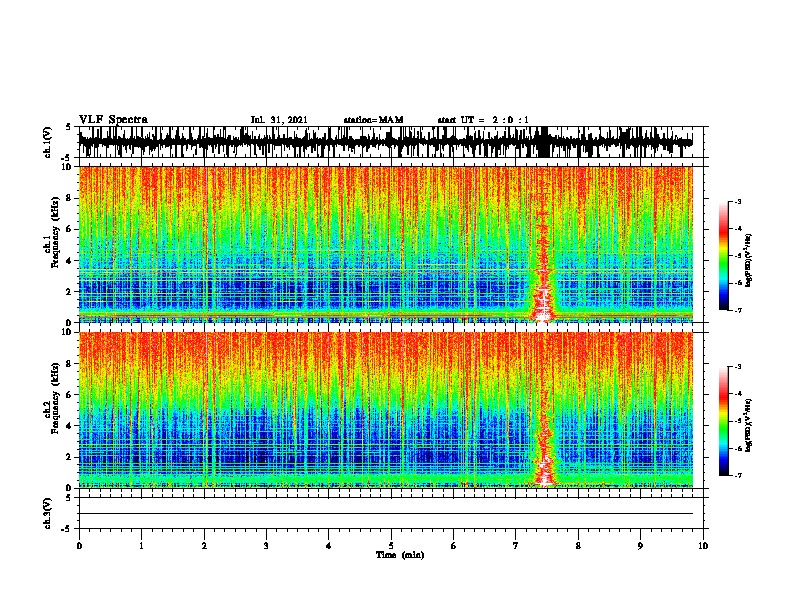Select the "station=MAM" header text
The height and width of the screenshot is (612, 792).
tap(373, 120)
